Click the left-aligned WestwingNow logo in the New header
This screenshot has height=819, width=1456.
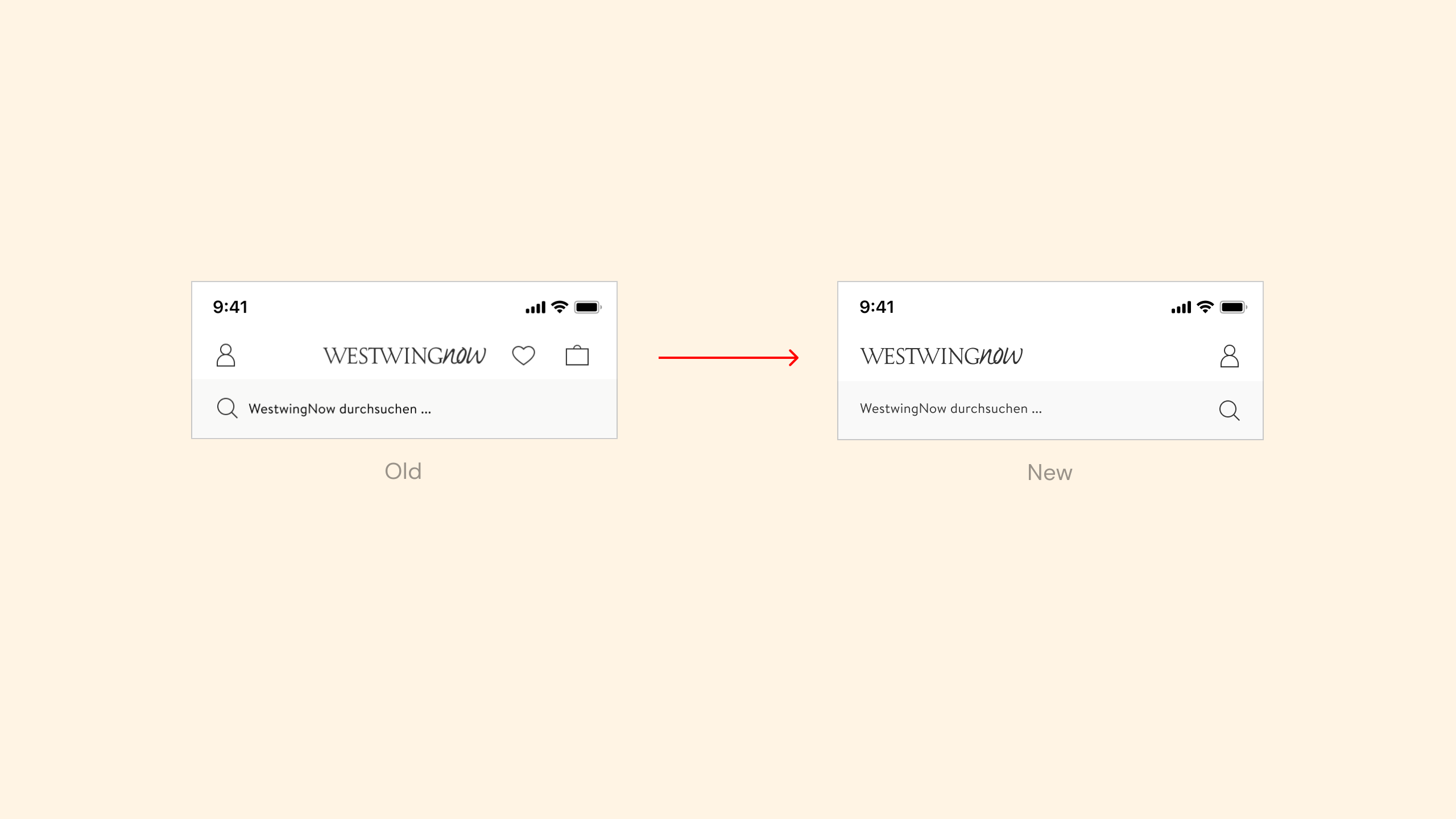(941, 357)
